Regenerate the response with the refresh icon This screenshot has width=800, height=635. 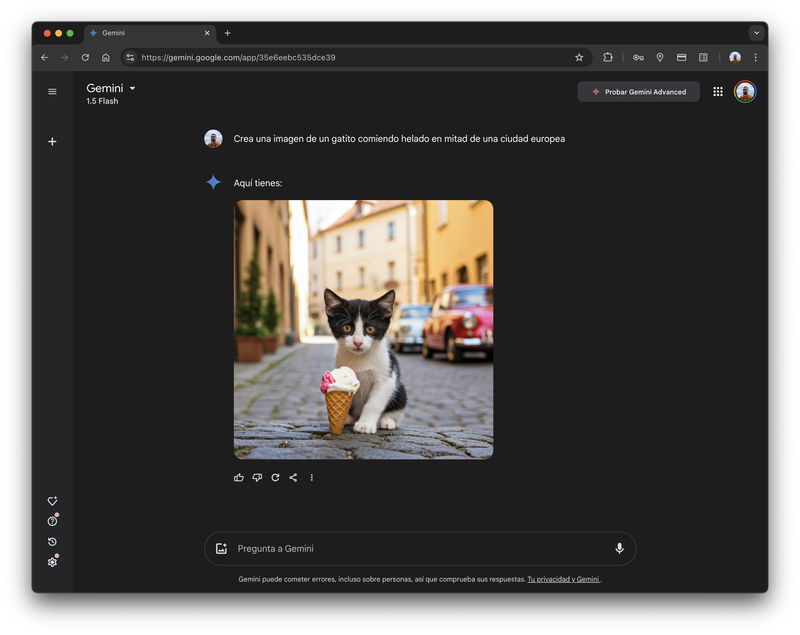[x=275, y=478]
